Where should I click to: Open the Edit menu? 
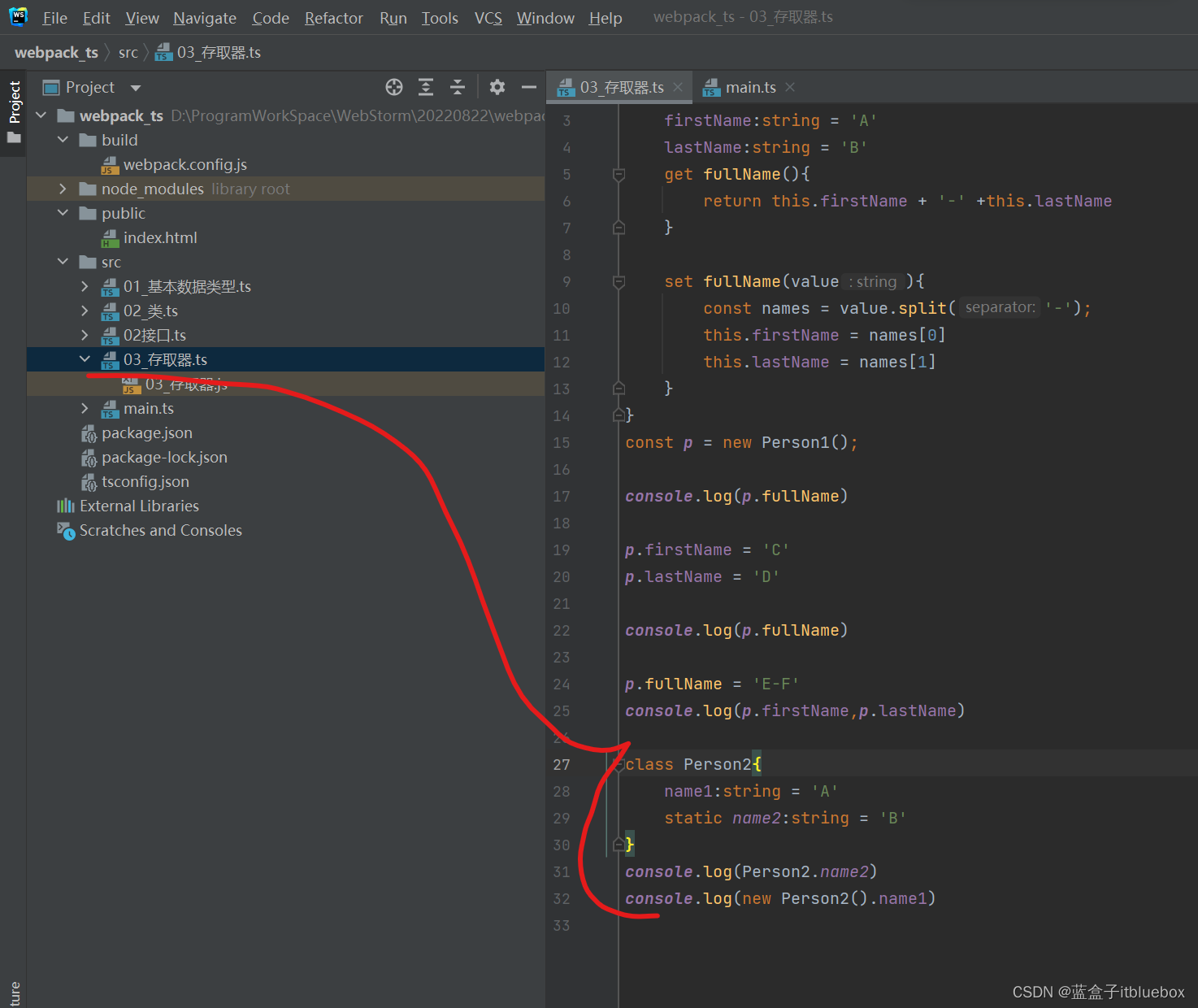[96, 18]
